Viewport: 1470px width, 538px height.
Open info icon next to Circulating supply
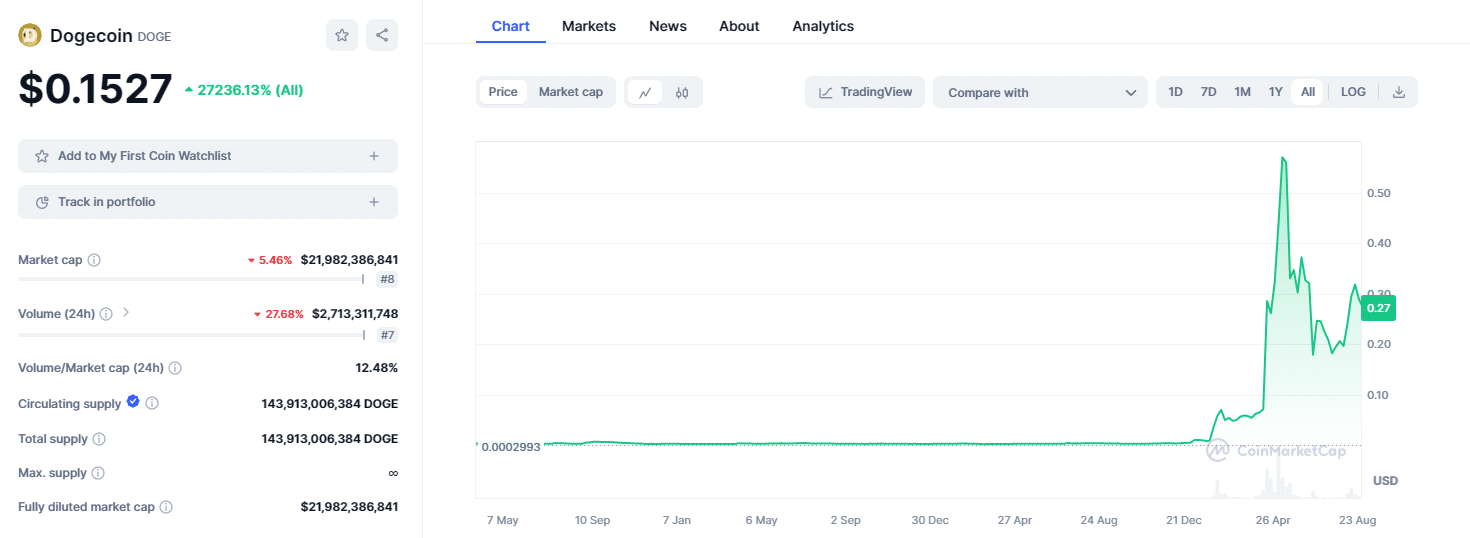pos(152,404)
